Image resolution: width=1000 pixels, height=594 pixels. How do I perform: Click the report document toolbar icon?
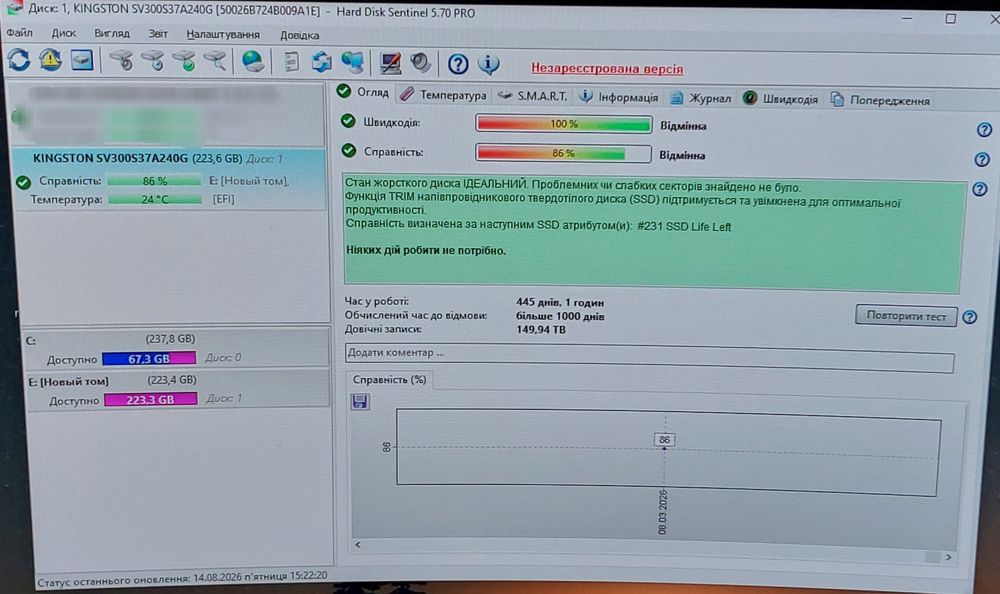click(x=291, y=62)
